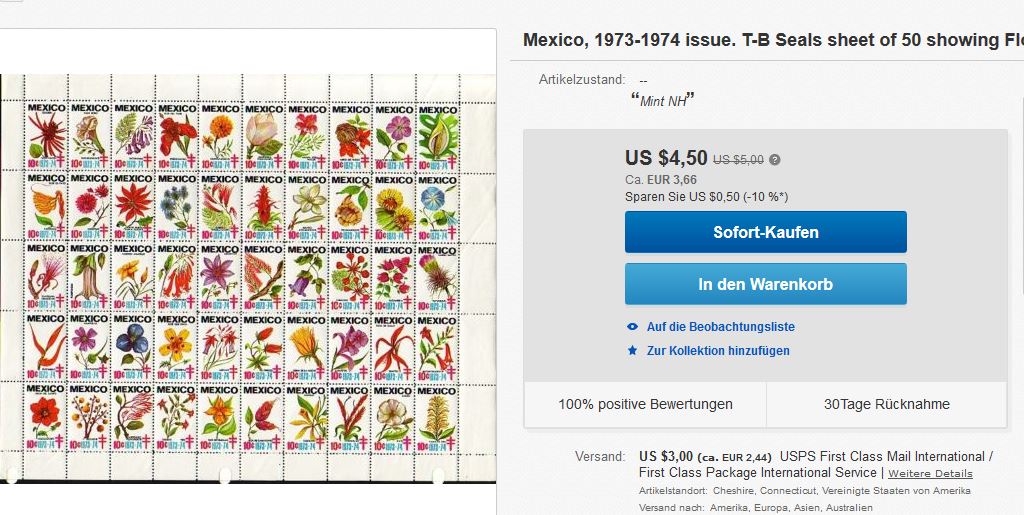
Task: Click the star icon for Kollektion
Action: [632, 351]
